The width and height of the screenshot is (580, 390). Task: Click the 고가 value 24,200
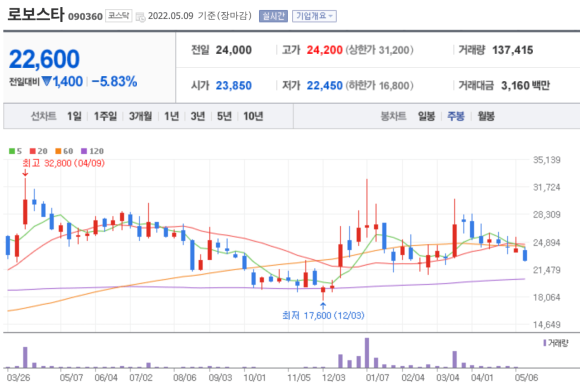(x=324, y=50)
